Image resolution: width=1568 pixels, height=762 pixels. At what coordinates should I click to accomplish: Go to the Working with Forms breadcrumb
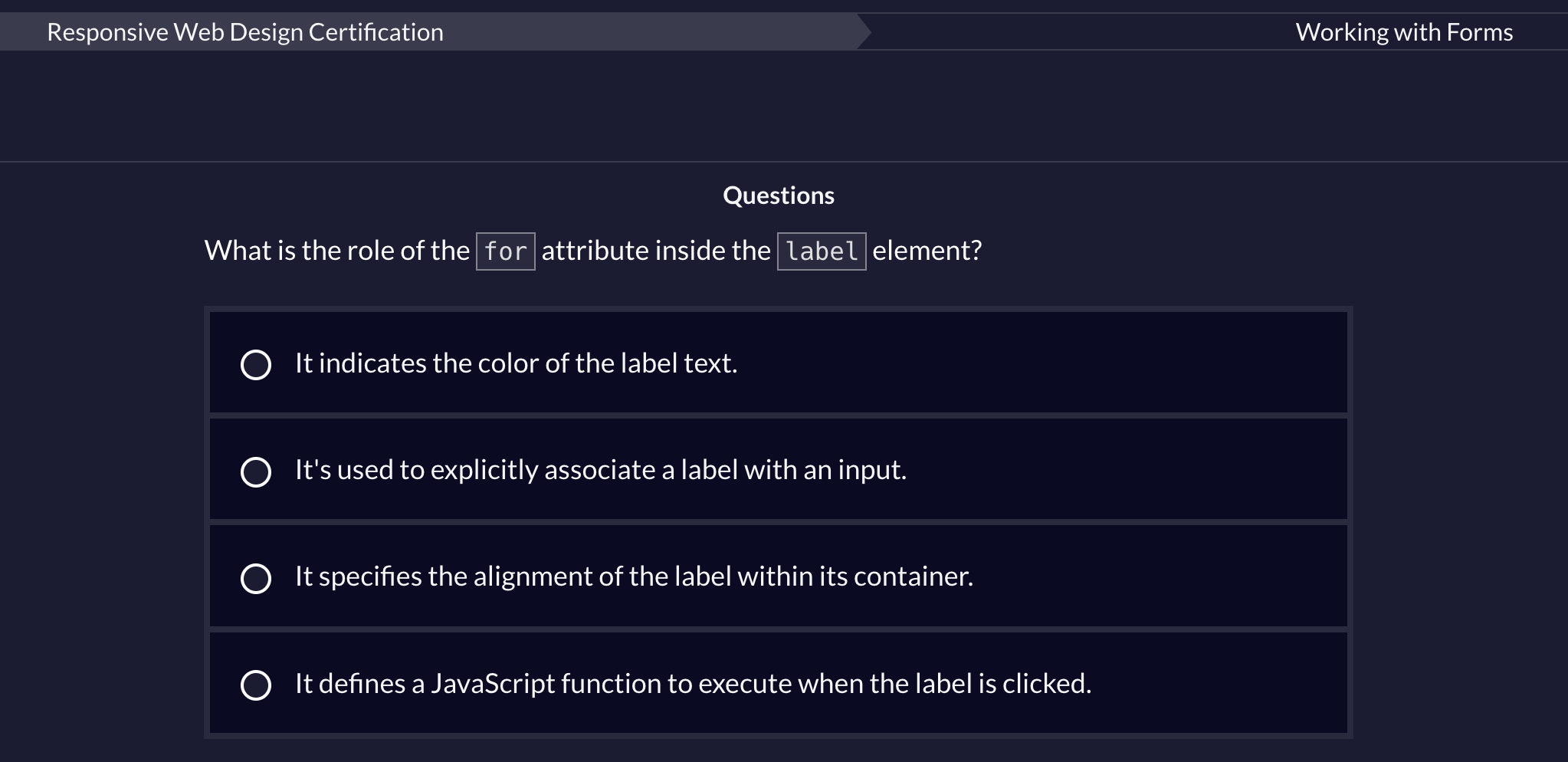tap(1403, 32)
